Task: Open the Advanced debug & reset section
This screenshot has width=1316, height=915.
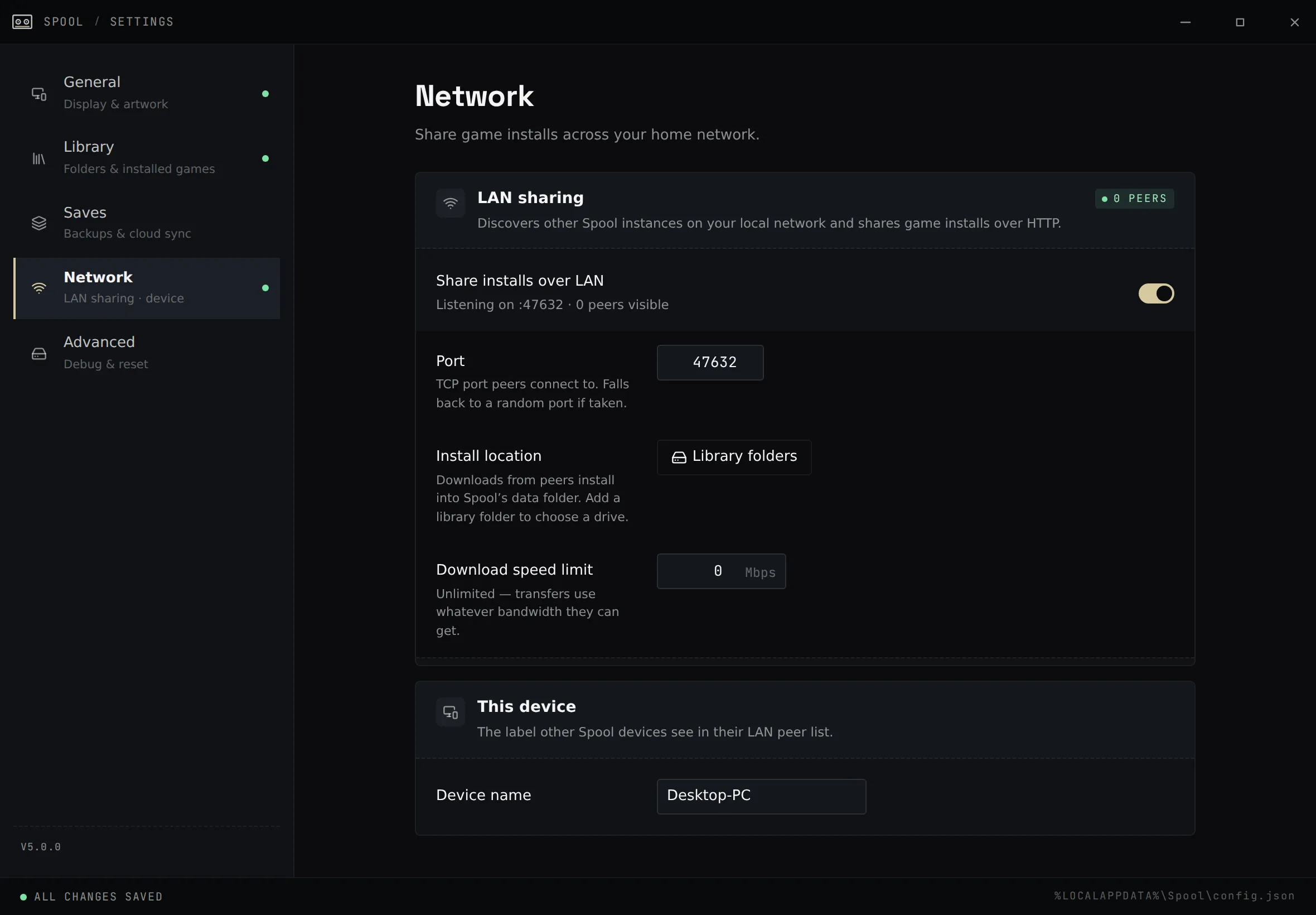Action: point(147,353)
